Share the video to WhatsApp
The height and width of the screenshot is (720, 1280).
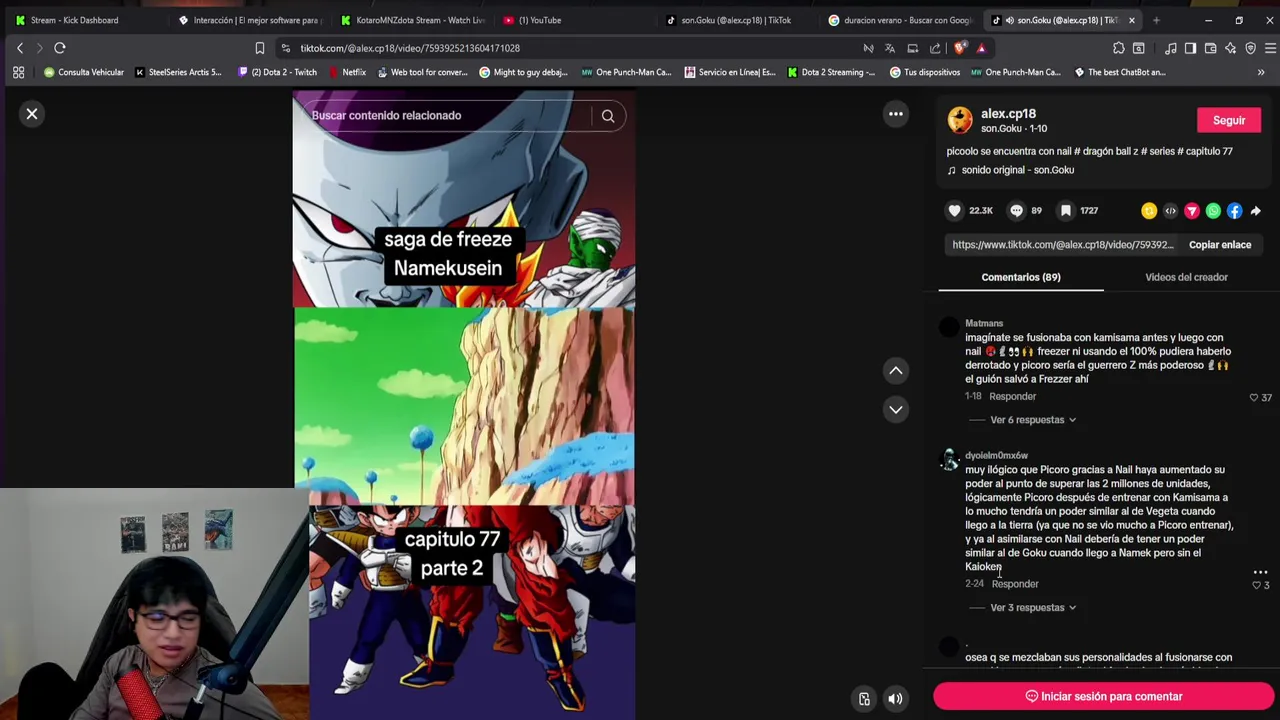1213,211
